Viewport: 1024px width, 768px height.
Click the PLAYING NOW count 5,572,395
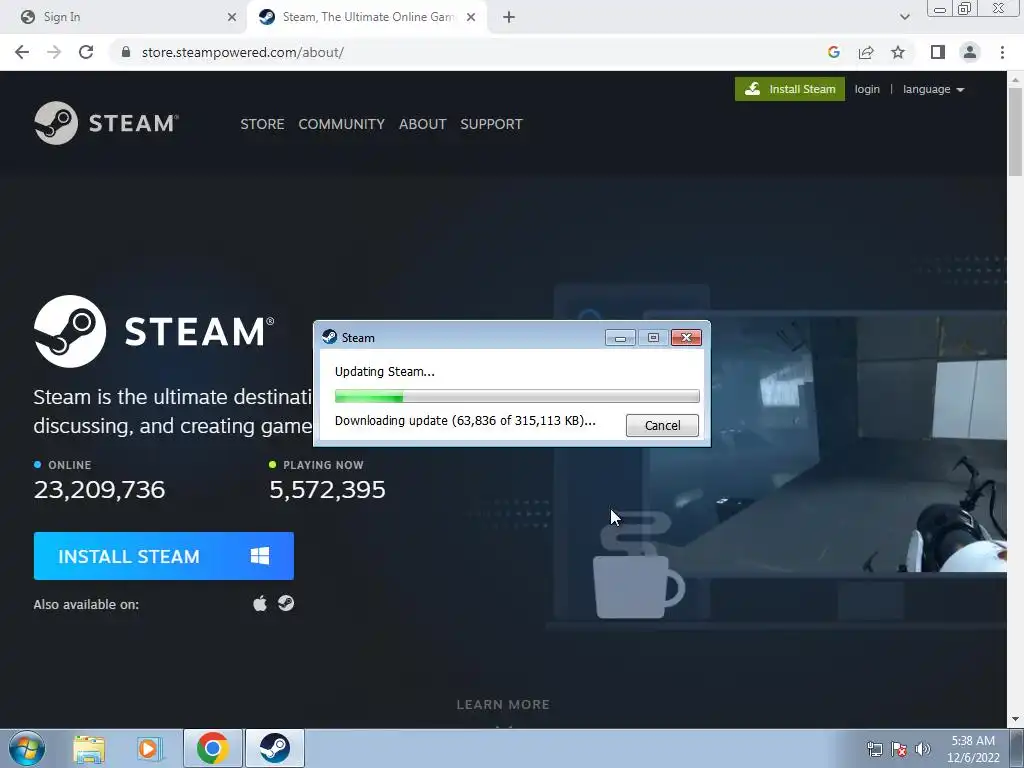click(327, 490)
